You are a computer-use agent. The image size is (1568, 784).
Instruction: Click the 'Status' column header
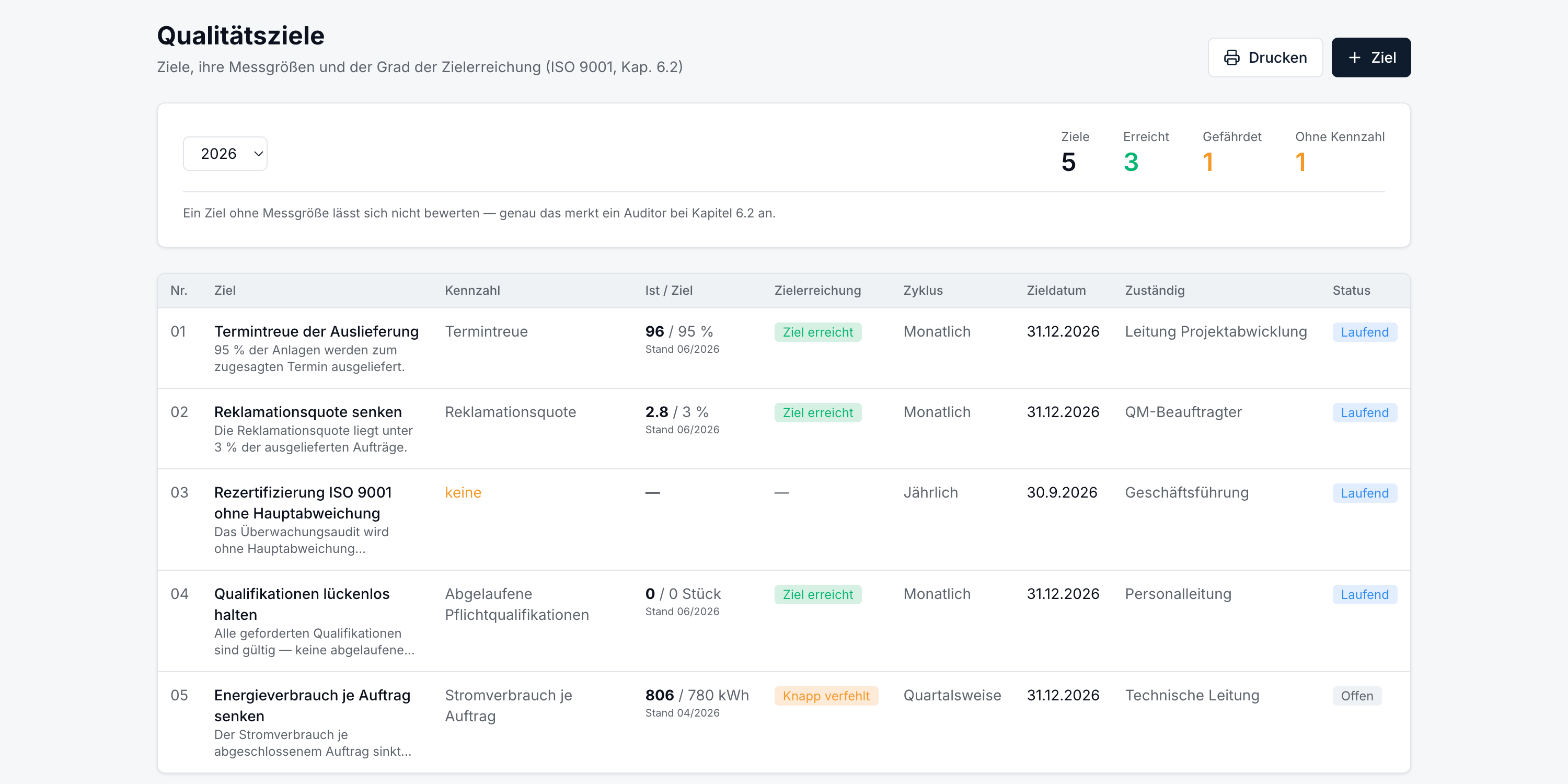pos(1351,291)
